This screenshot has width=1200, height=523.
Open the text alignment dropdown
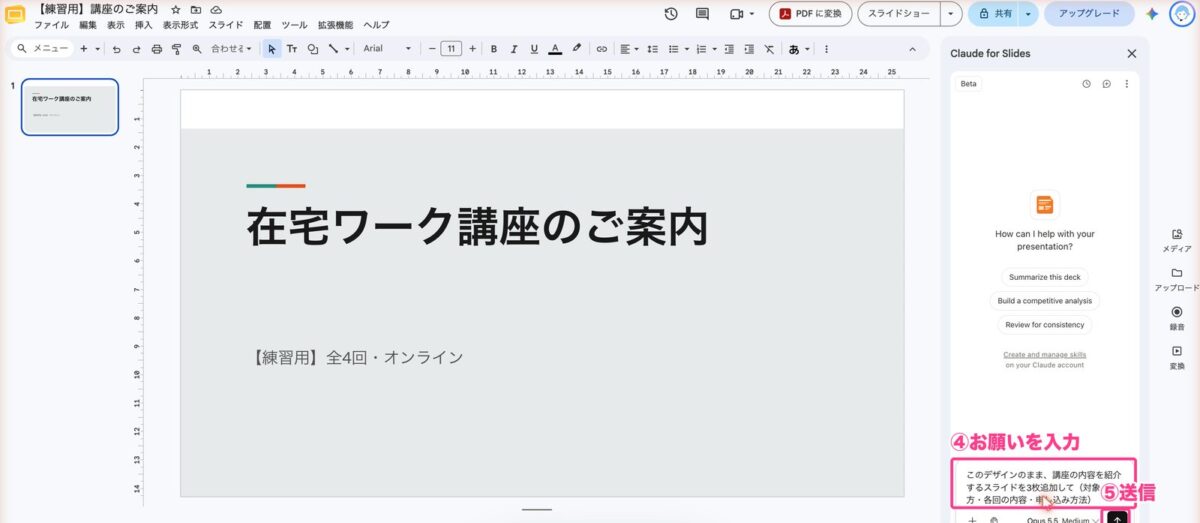(x=629, y=48)
